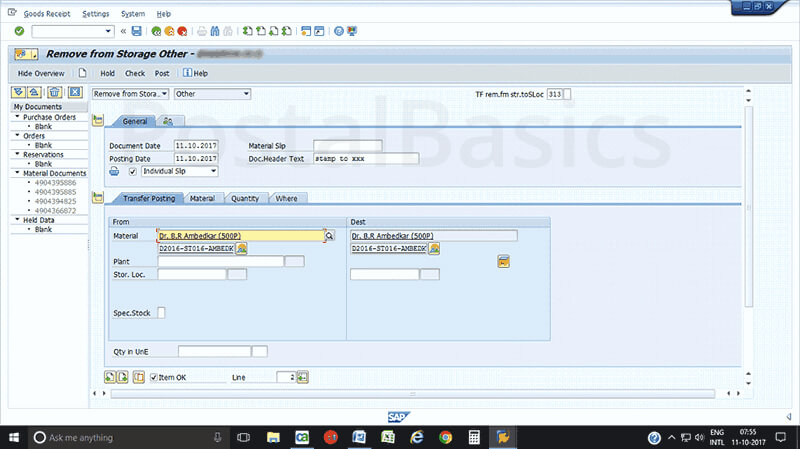Collapse the Material Documents tree node
This screenshot has height=449, width=800.
click(x=17, y=173)
